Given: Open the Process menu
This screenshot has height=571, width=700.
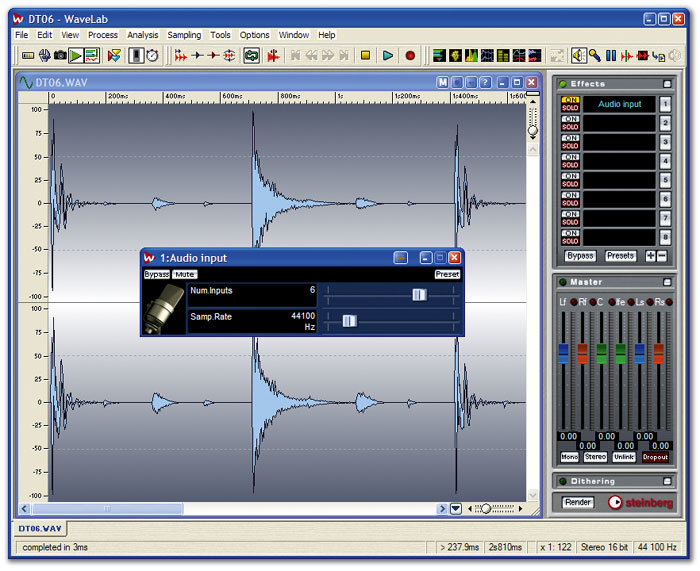Looking at the screenshot, I should click(x=103, y=35).
